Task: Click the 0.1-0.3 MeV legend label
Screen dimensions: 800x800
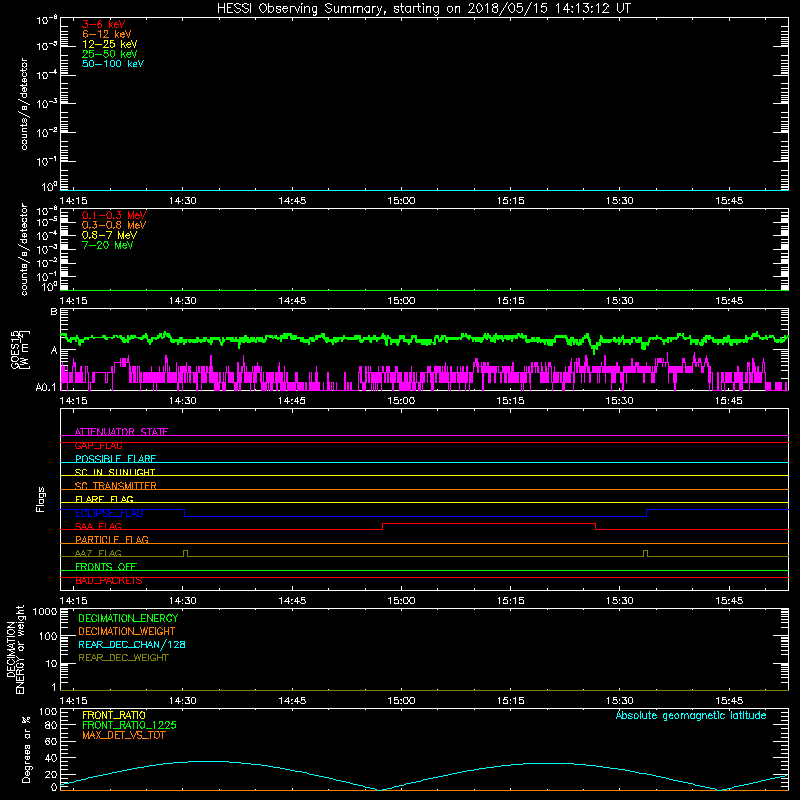Action: [x=114, y=215]
